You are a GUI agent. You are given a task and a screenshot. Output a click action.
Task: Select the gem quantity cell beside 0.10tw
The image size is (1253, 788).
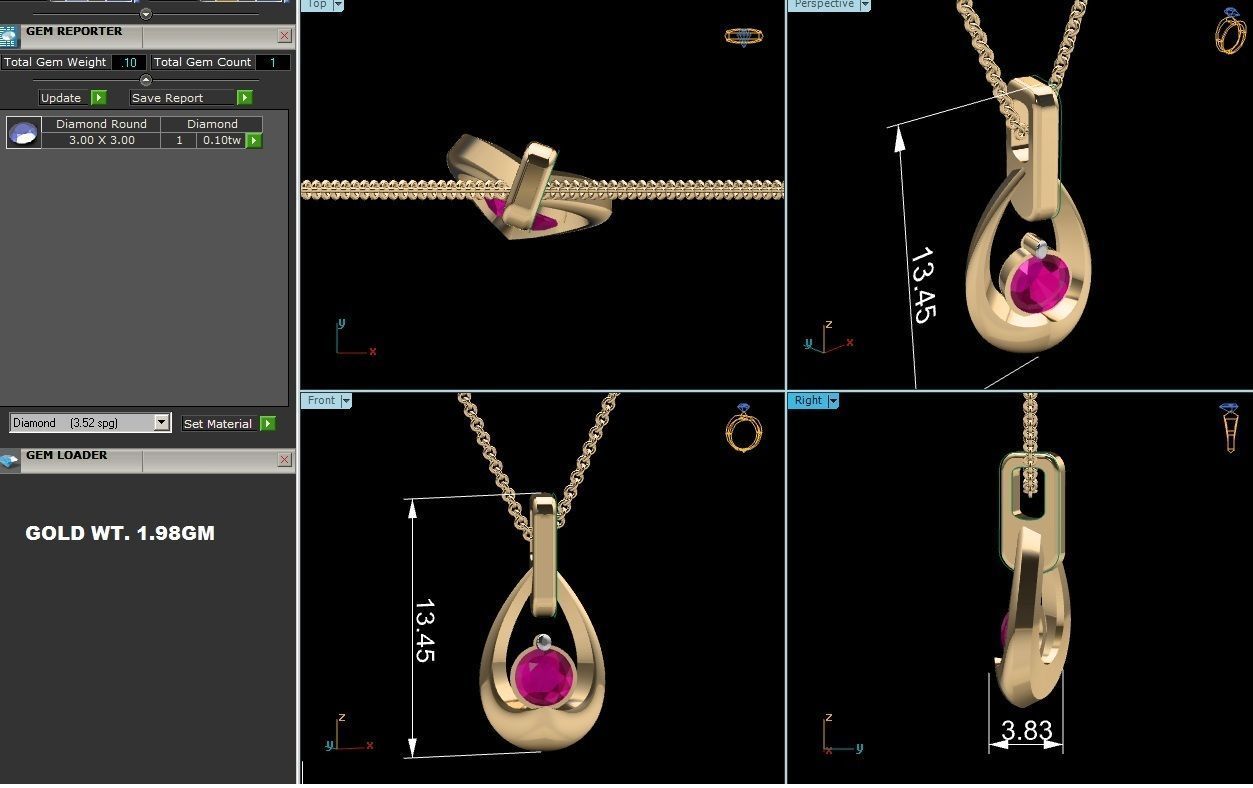[179, 140]
